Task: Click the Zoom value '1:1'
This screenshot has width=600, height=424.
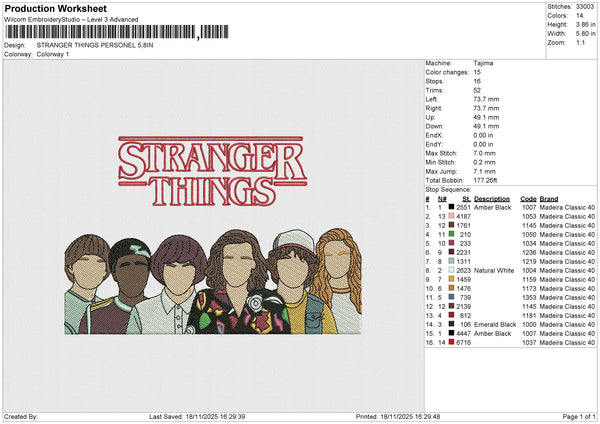Action: (580, 42)
